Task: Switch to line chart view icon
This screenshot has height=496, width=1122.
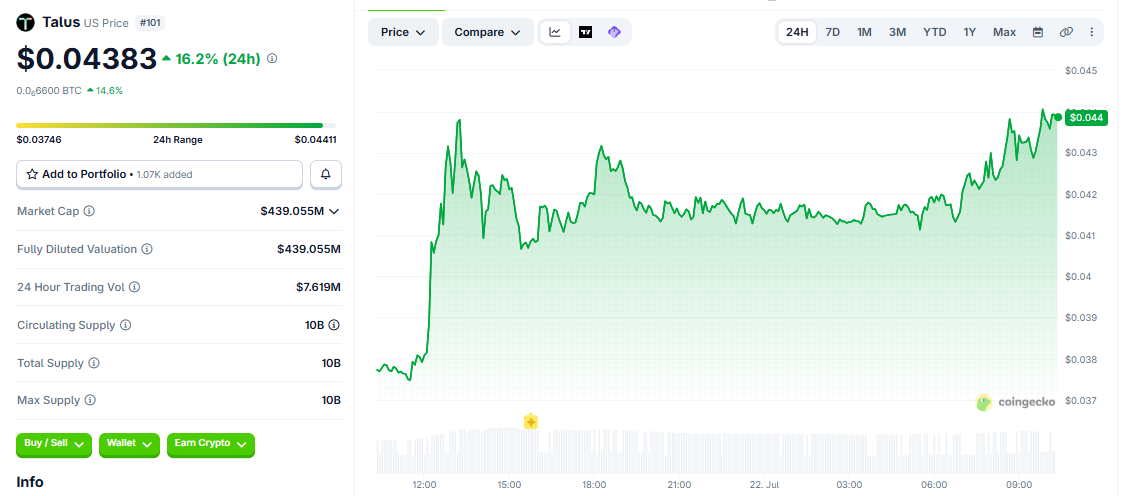Action: (555, 32)
